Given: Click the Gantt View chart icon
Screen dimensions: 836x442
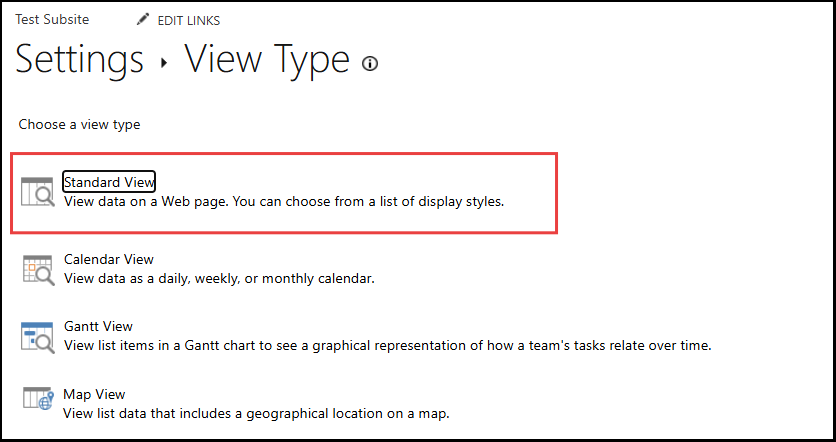Looking at the screenshot, I should click(x=38, y=336).
